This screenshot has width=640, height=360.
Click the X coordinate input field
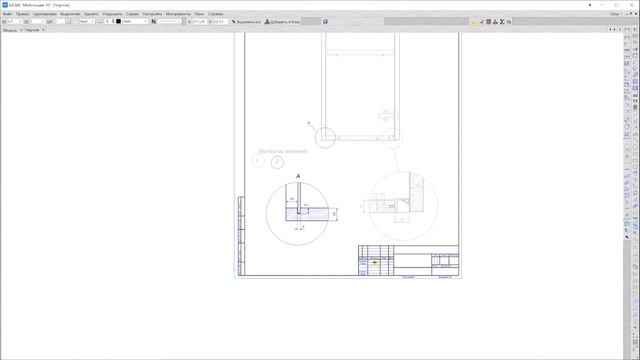tap(199, 21)
